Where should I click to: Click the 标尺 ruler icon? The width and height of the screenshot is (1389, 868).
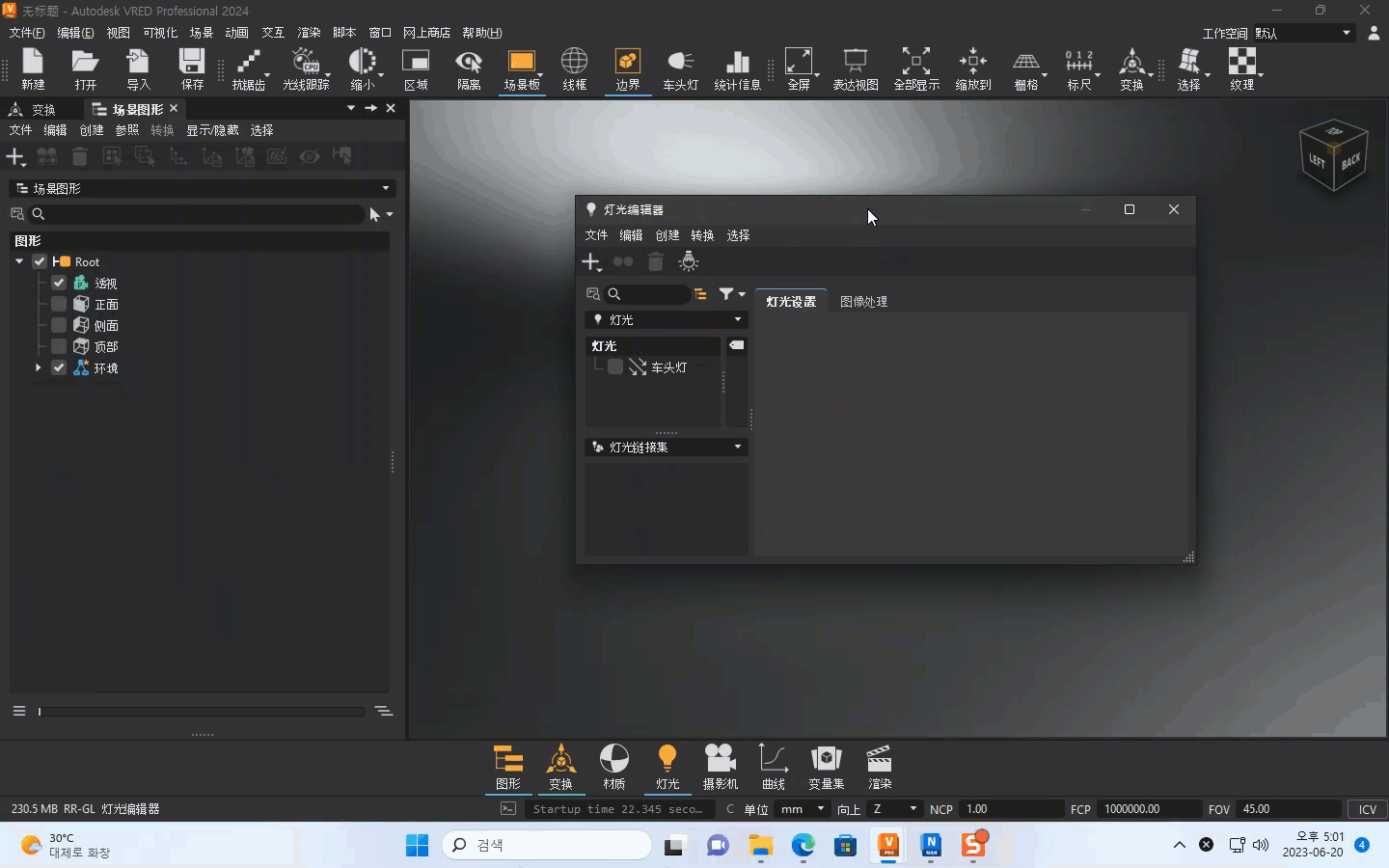pos(1079,69)
